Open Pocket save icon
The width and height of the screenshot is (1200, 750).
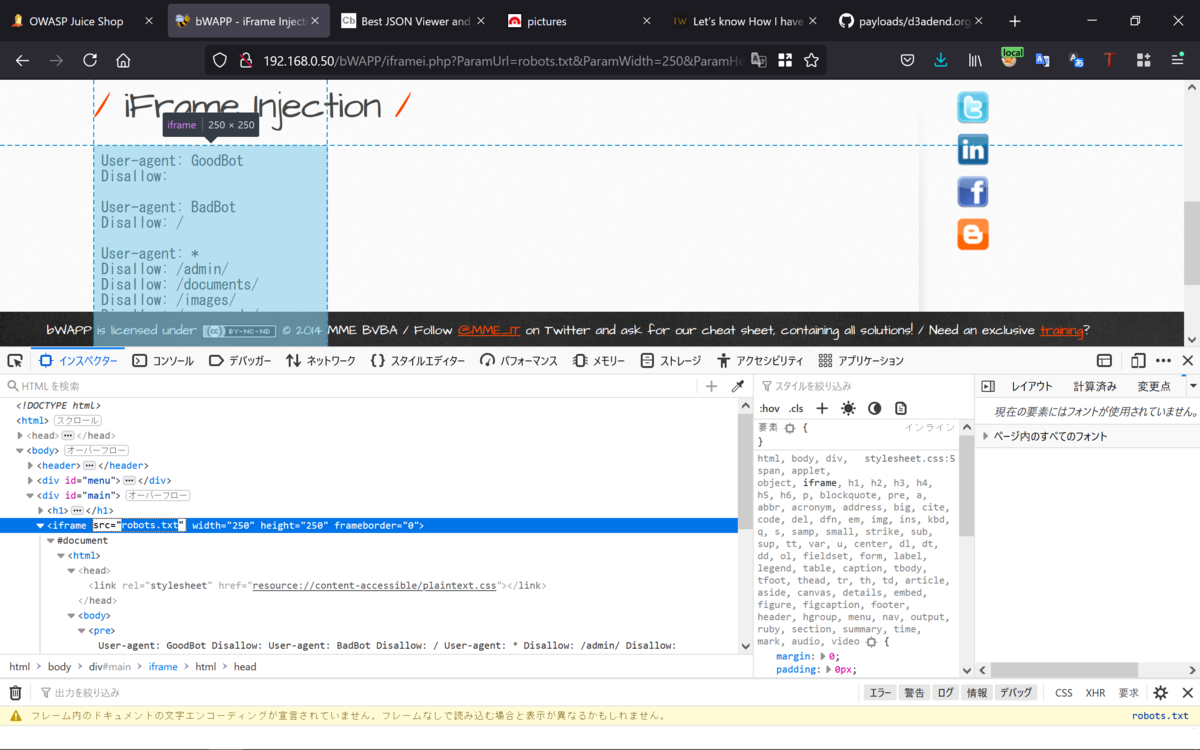(x=907, y=60)
